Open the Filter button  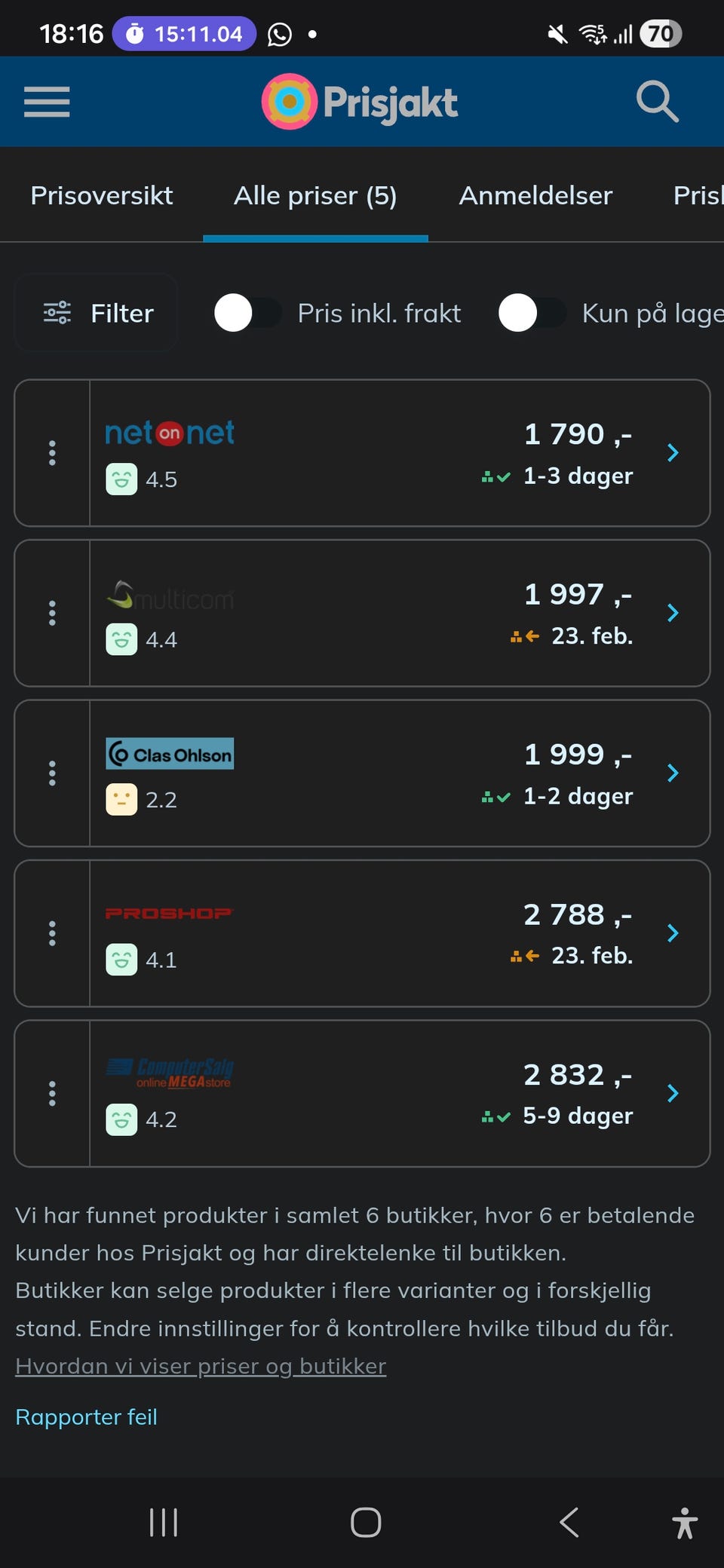tap(97, 313)
